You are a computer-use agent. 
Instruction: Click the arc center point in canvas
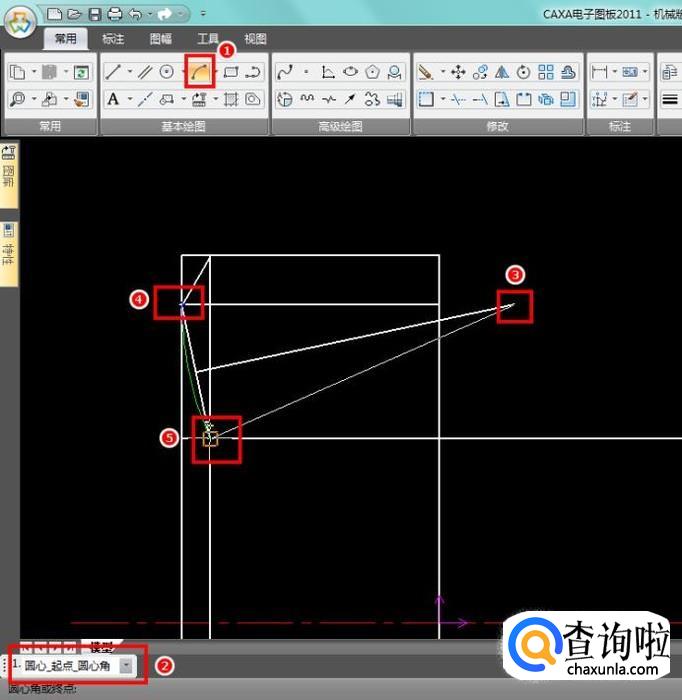click(x=514, y=305)
